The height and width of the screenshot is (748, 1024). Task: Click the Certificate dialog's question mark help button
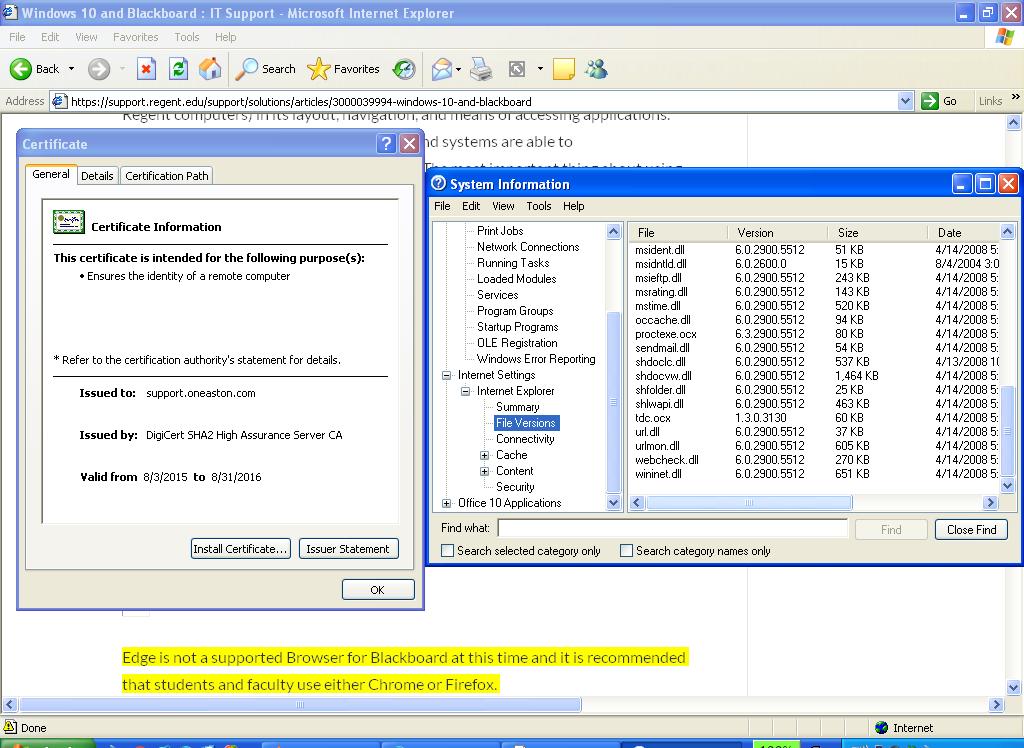click(x=387, y=144)
